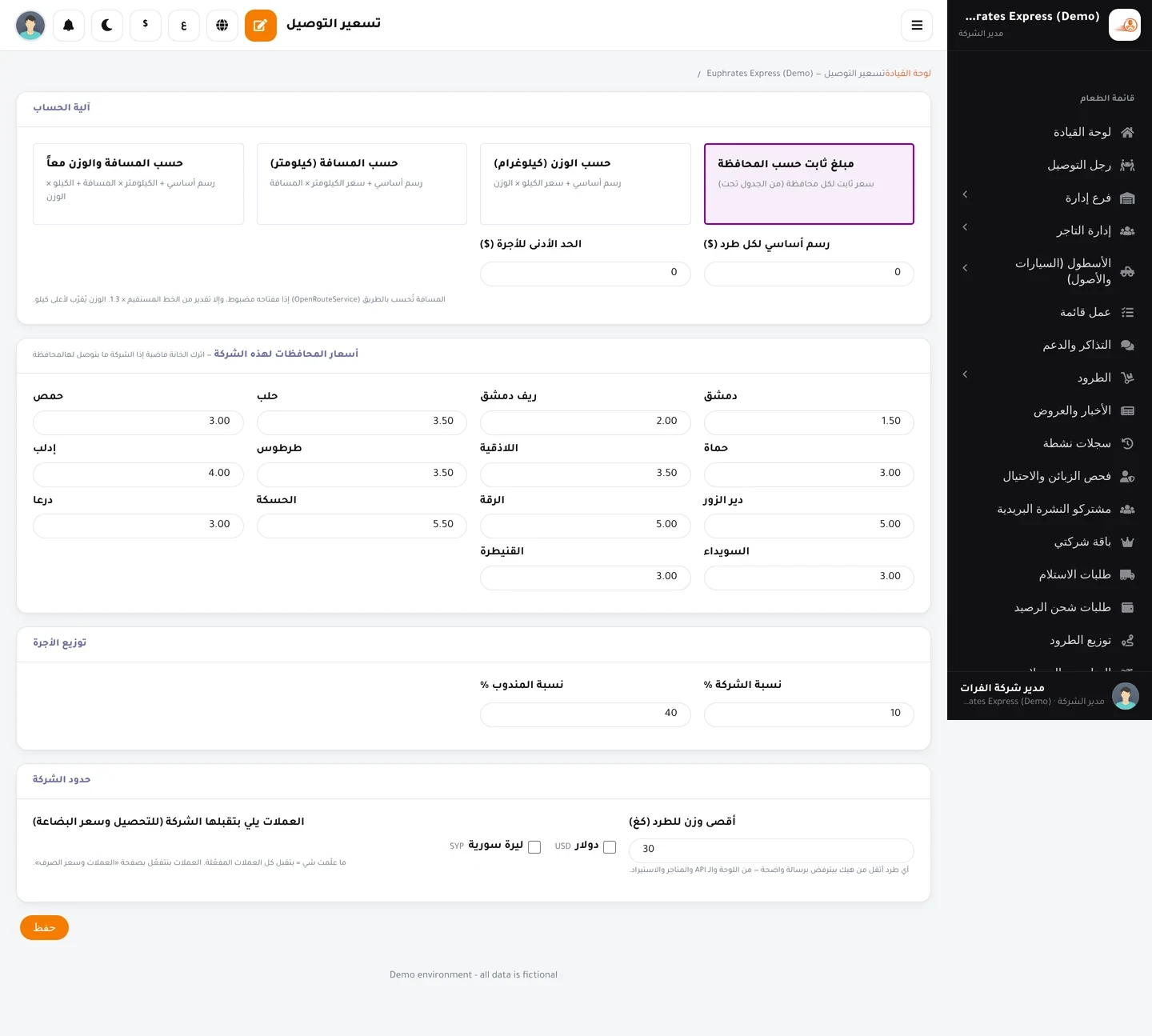Click مدير شركة الفرات profile at sidebar bottom
The image size is (1152, 1036).
click(1049, 694)
